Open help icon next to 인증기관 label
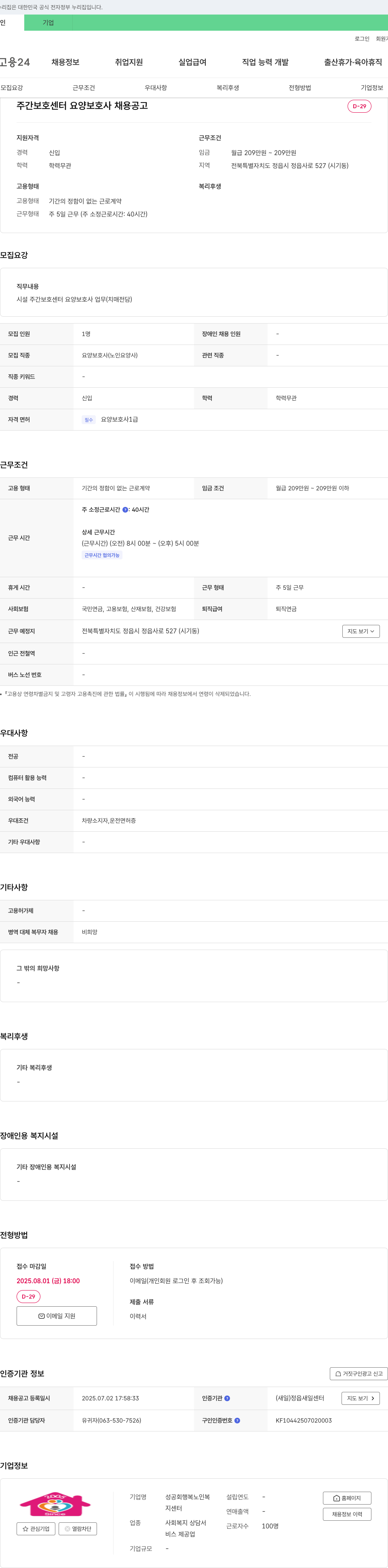Viewport: 388px width, 1568px height. click(x=227, y=1398)
